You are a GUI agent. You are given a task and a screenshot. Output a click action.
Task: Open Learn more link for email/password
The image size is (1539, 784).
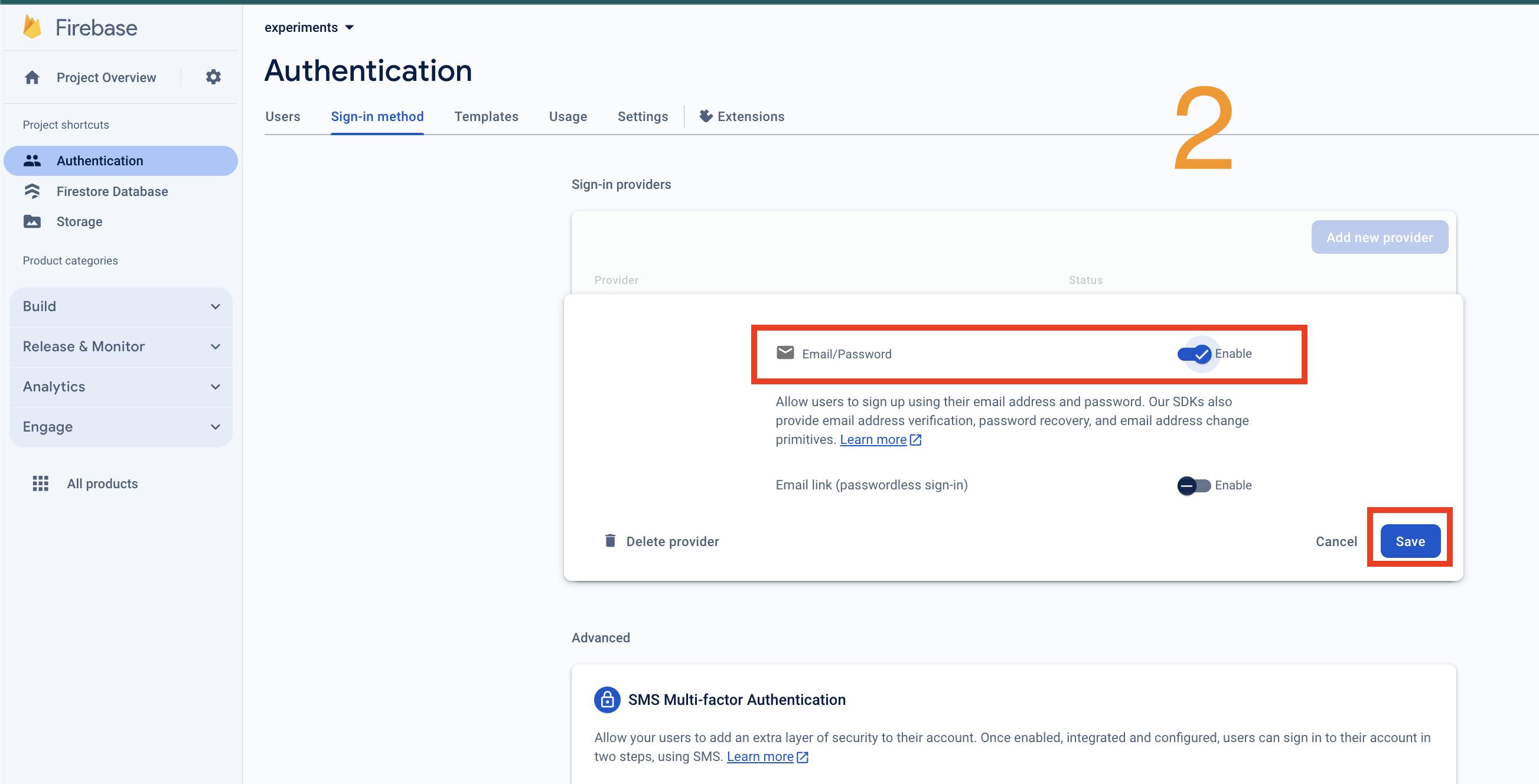tap(873, 440)
